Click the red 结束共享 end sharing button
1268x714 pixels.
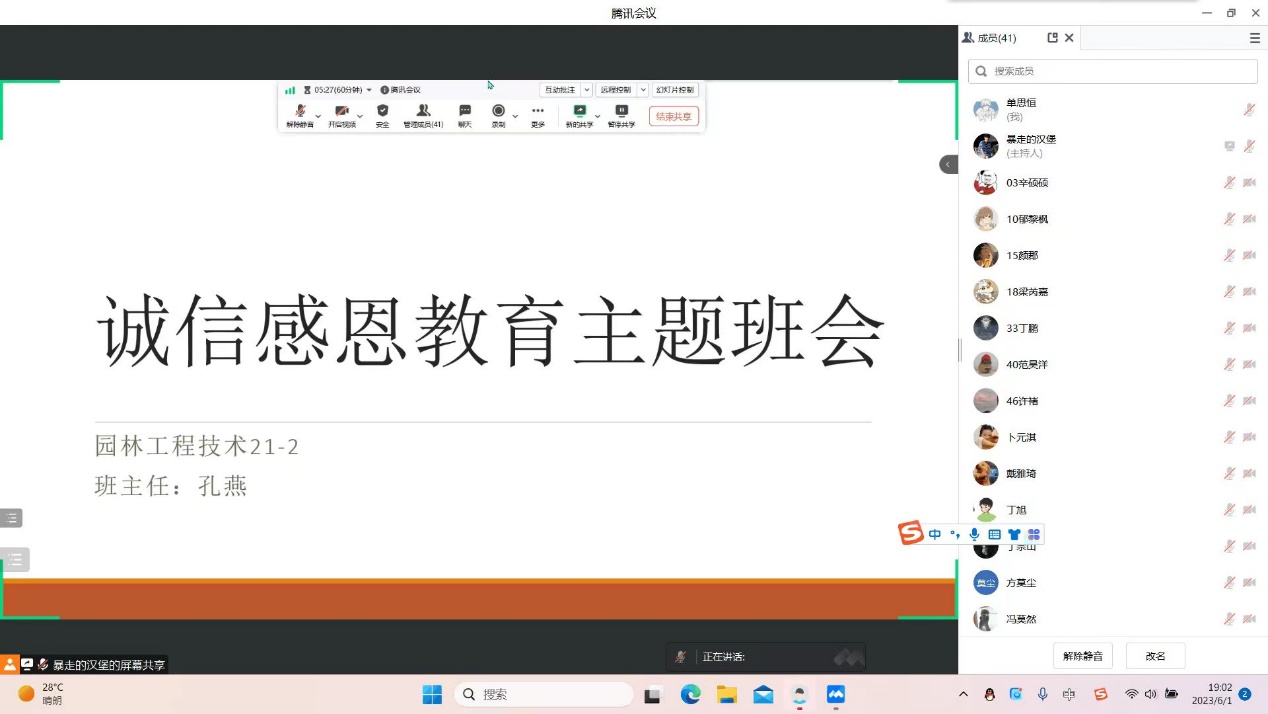pos(673,116)
